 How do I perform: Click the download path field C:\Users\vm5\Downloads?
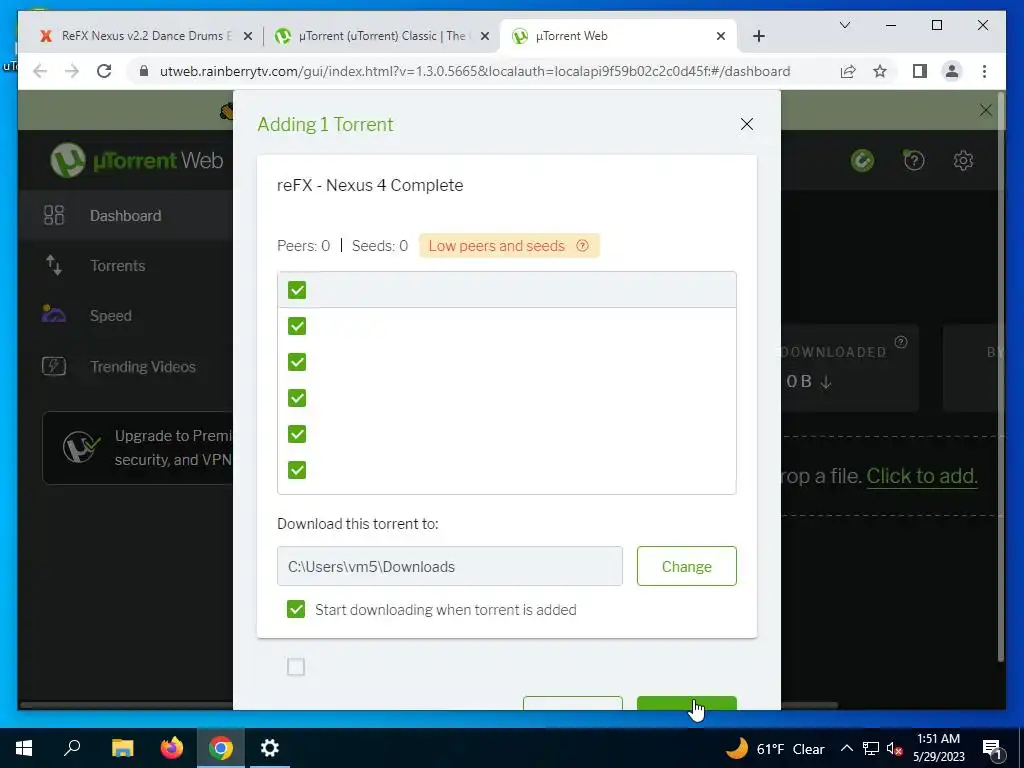pos(449,566)
